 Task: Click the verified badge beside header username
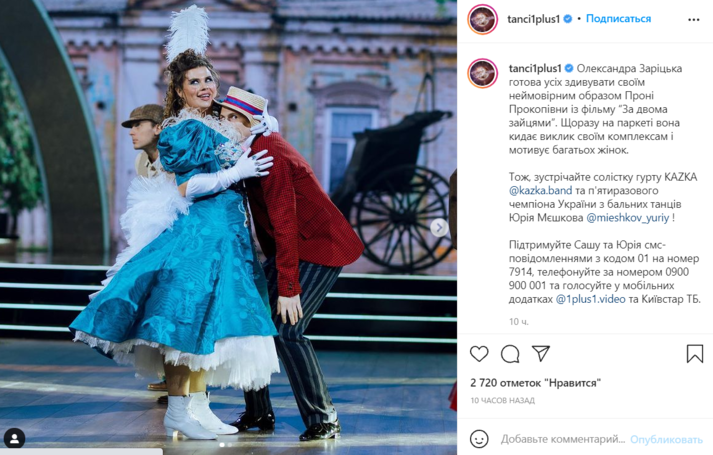568,19
